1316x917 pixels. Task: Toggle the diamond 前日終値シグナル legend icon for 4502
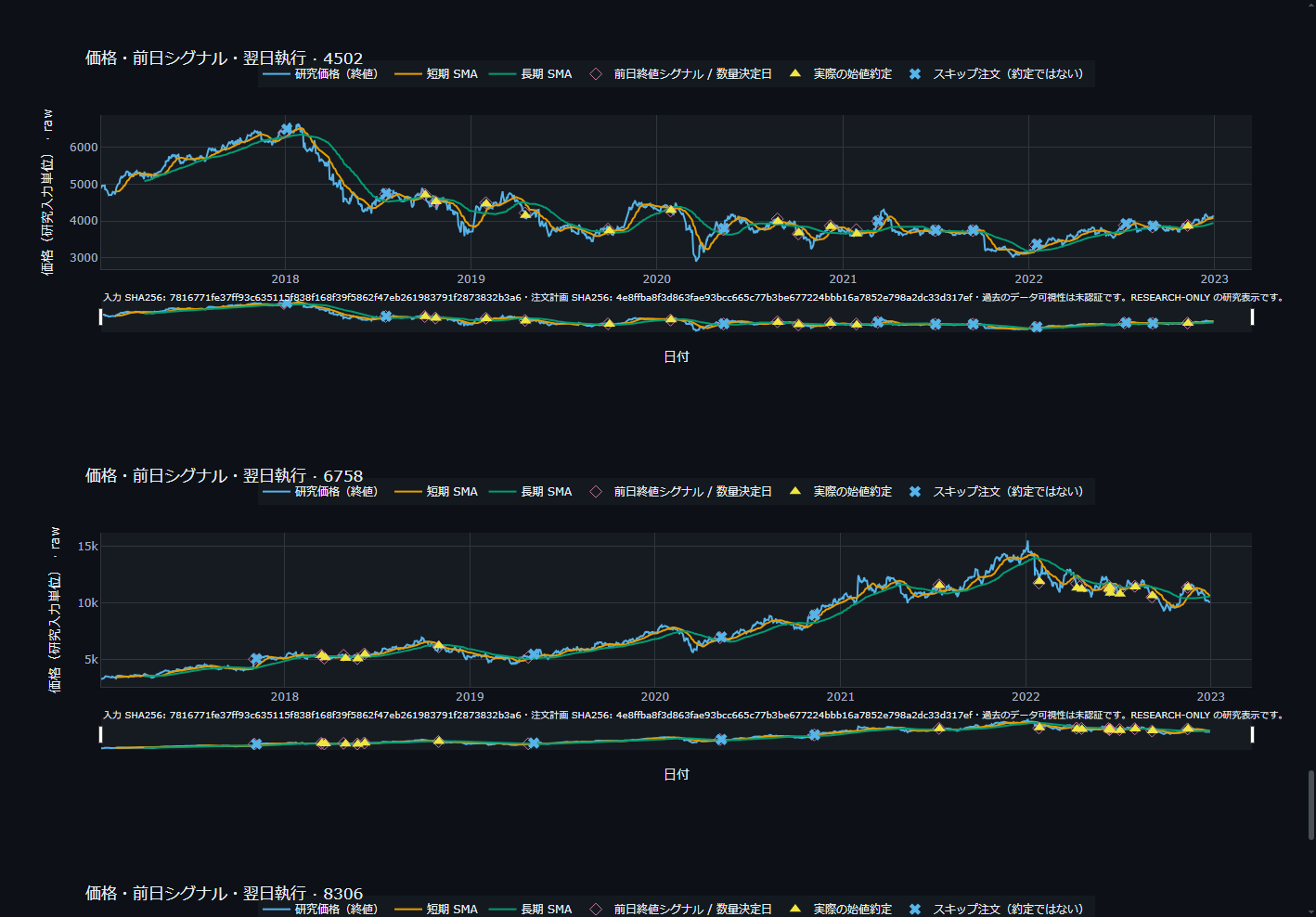pos(596,74)
